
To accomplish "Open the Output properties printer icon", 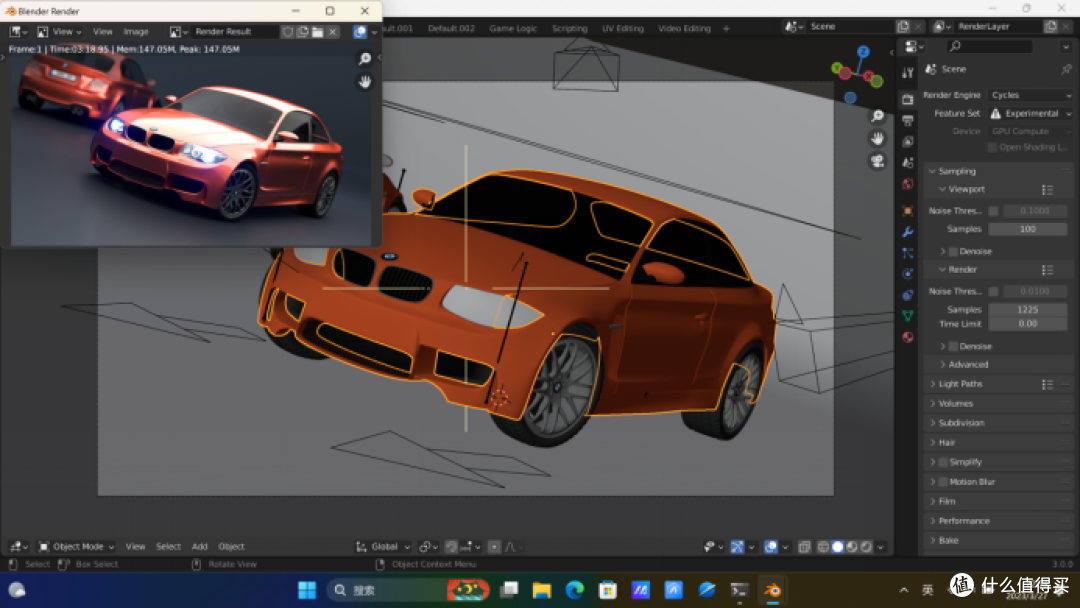I will point(908,120).
